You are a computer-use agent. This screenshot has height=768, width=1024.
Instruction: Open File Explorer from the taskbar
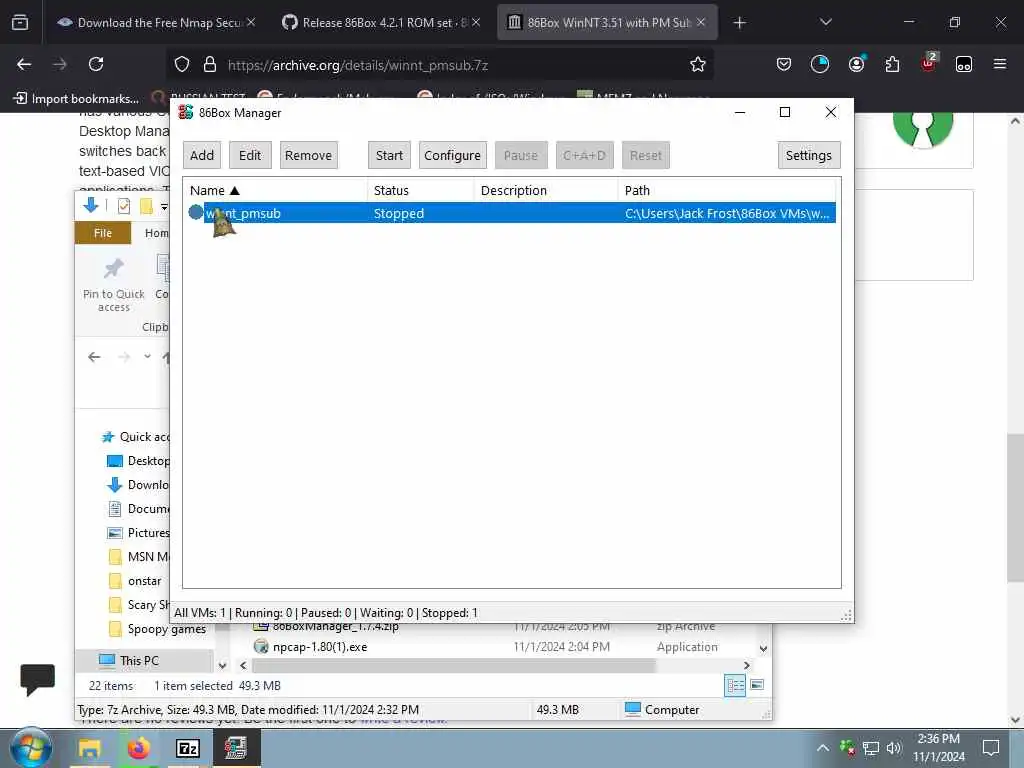pyautogui.click(x=89, y=748)
